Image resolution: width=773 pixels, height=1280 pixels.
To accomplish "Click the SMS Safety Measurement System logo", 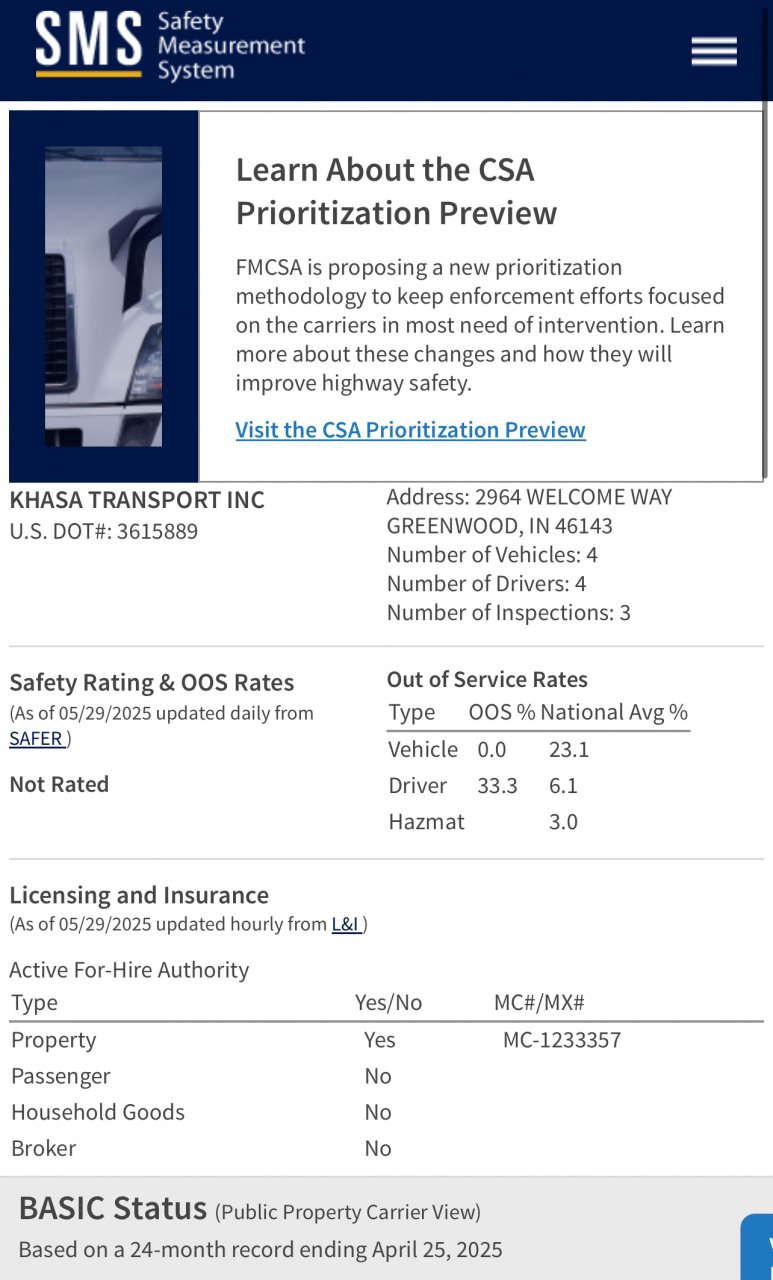I will tap(170, 46).
